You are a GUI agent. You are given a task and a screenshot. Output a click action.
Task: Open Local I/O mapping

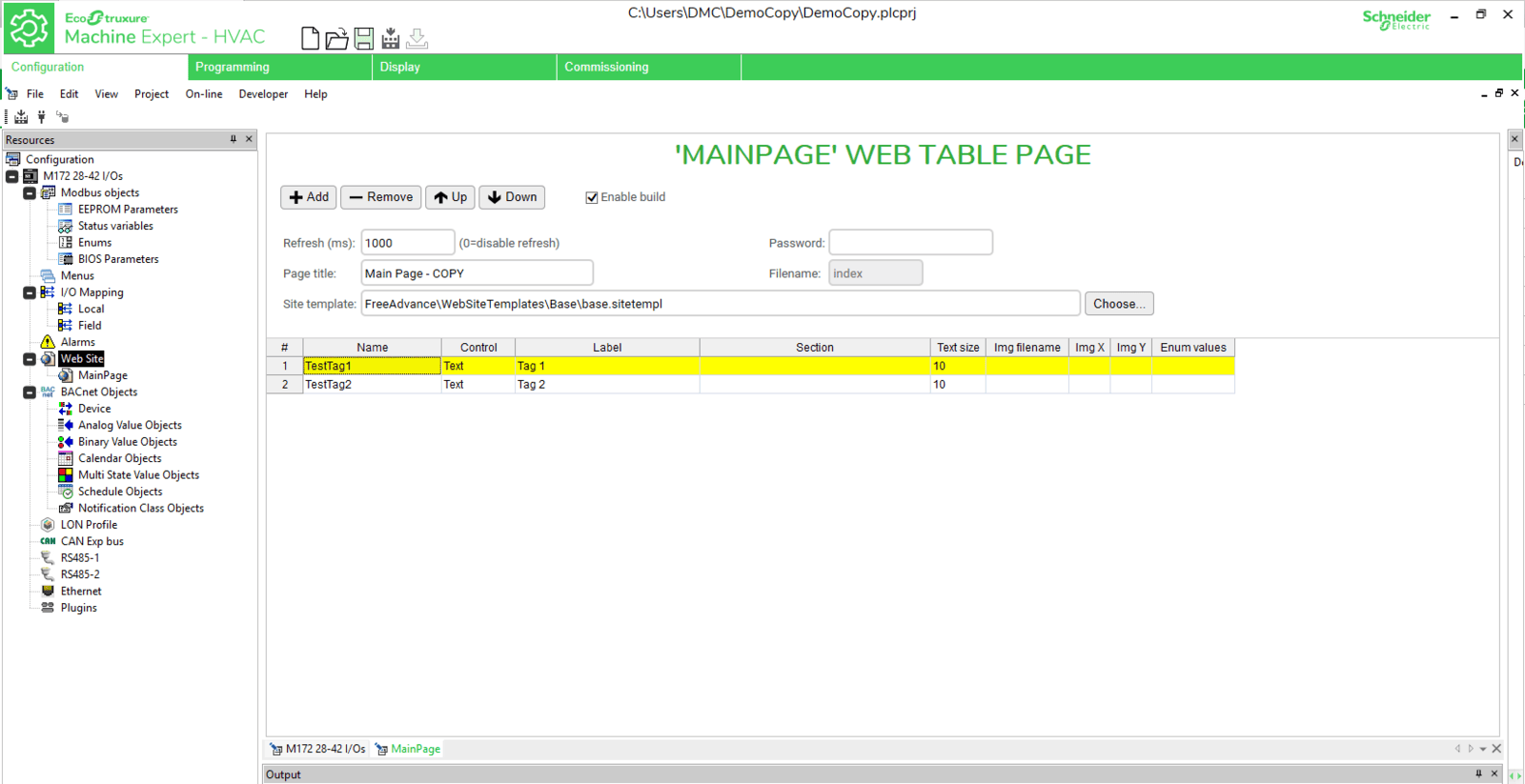91,309
